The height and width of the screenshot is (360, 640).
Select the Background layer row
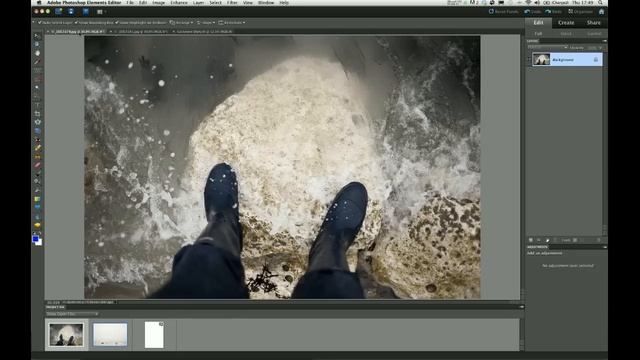tap(567, 60)
